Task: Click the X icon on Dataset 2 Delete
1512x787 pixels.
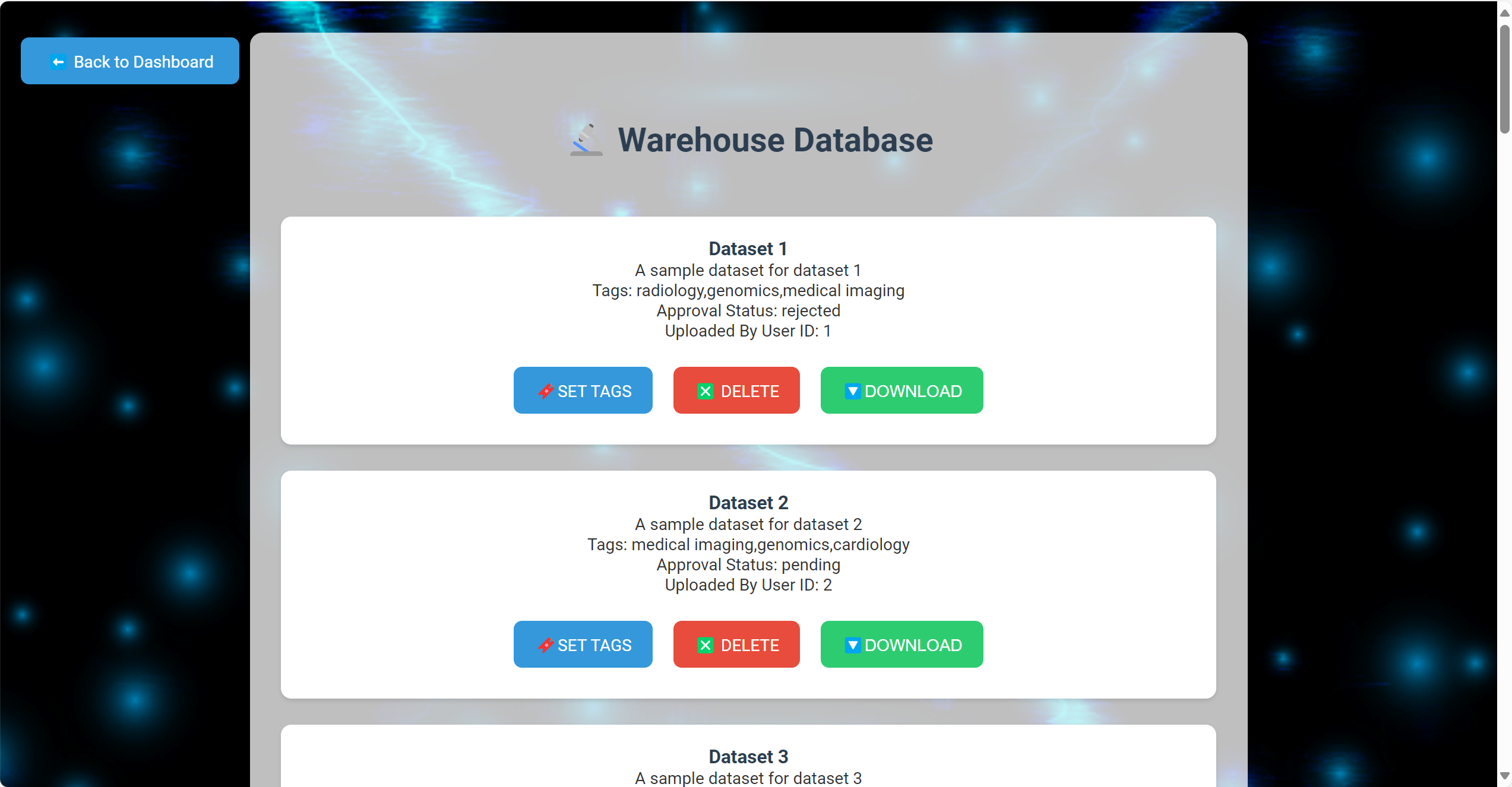Action: tap(705, 645)
